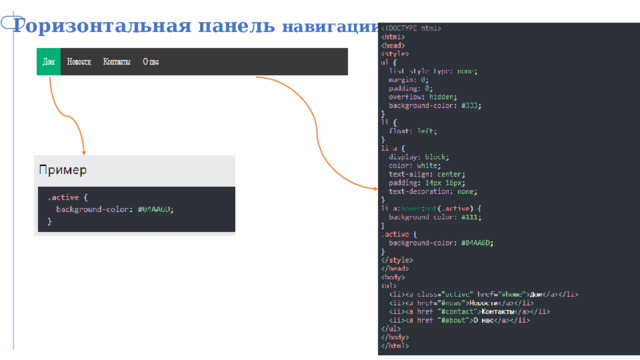The image size is (640, 360).
Task: Click 'background-color: #111;' code line
Action: (x=435, y=217)
